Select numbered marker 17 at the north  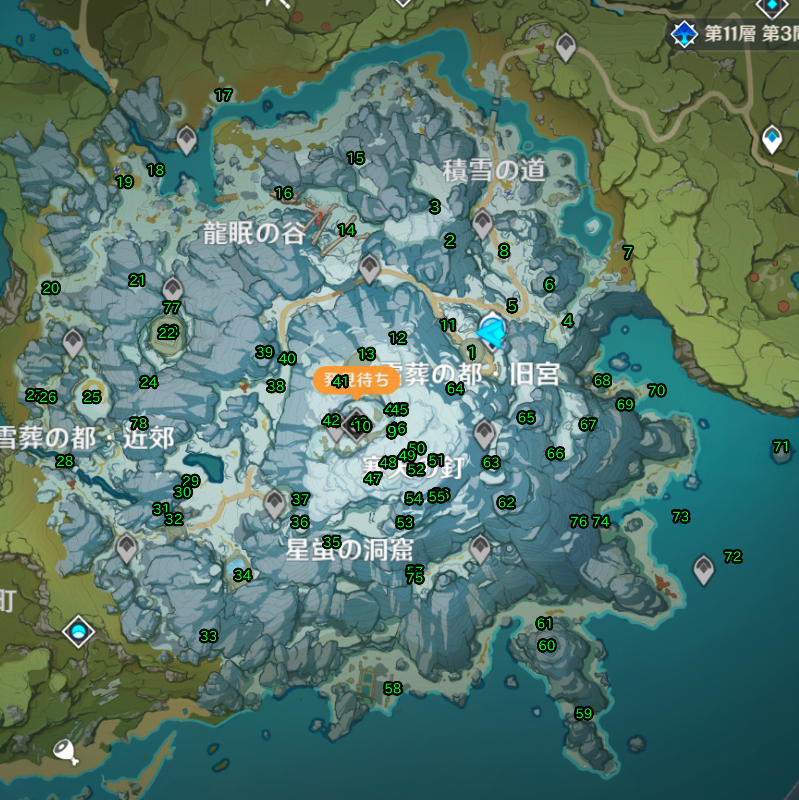[223, 95]
